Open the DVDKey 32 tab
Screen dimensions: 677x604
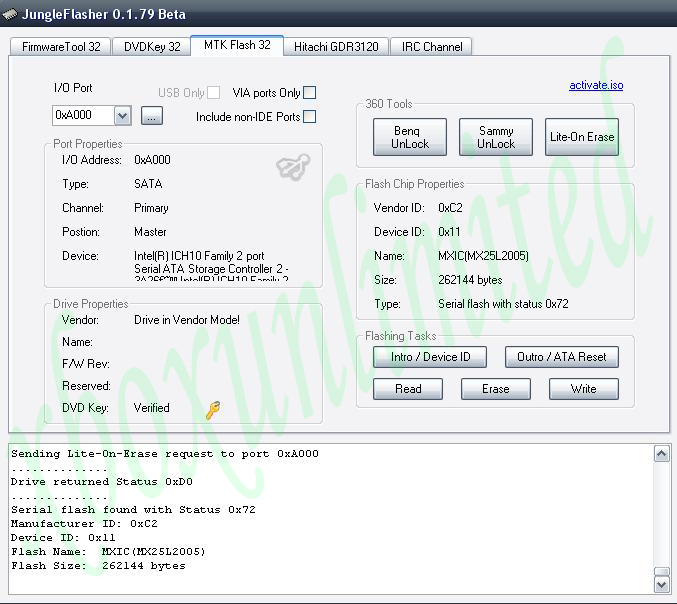152,47
